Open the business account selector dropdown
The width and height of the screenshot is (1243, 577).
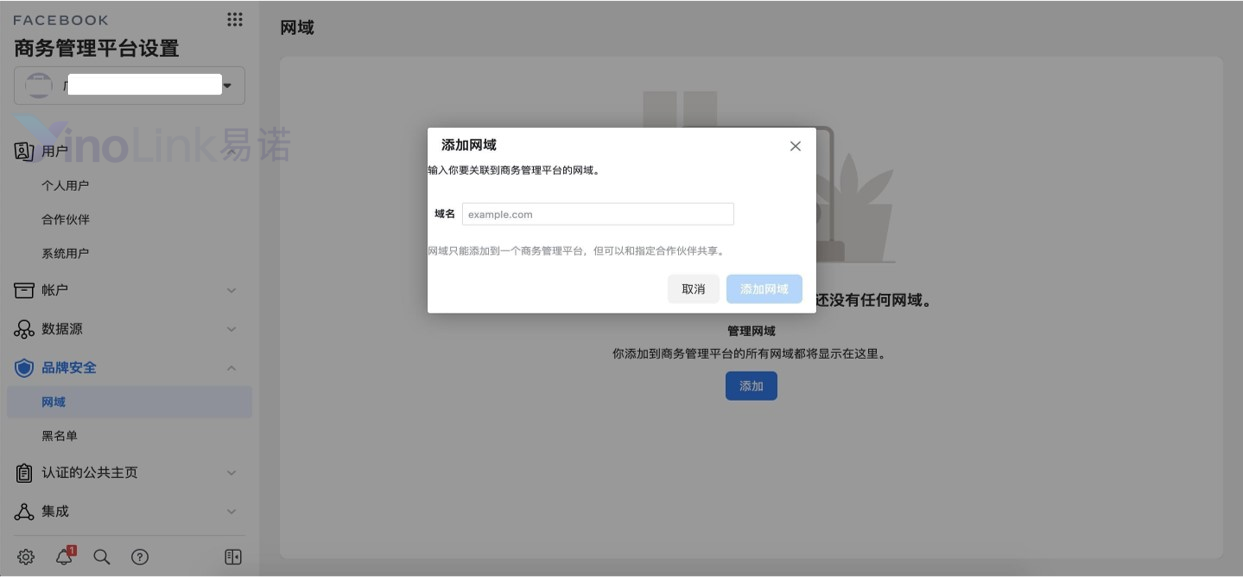(129, 86)
